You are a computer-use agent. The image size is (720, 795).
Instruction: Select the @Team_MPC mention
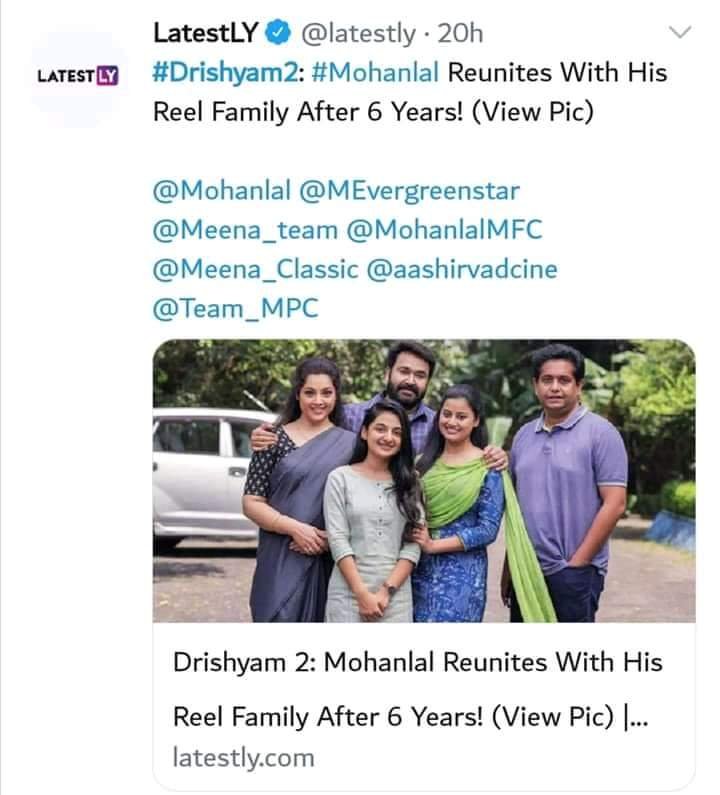(x=235, y=308)
